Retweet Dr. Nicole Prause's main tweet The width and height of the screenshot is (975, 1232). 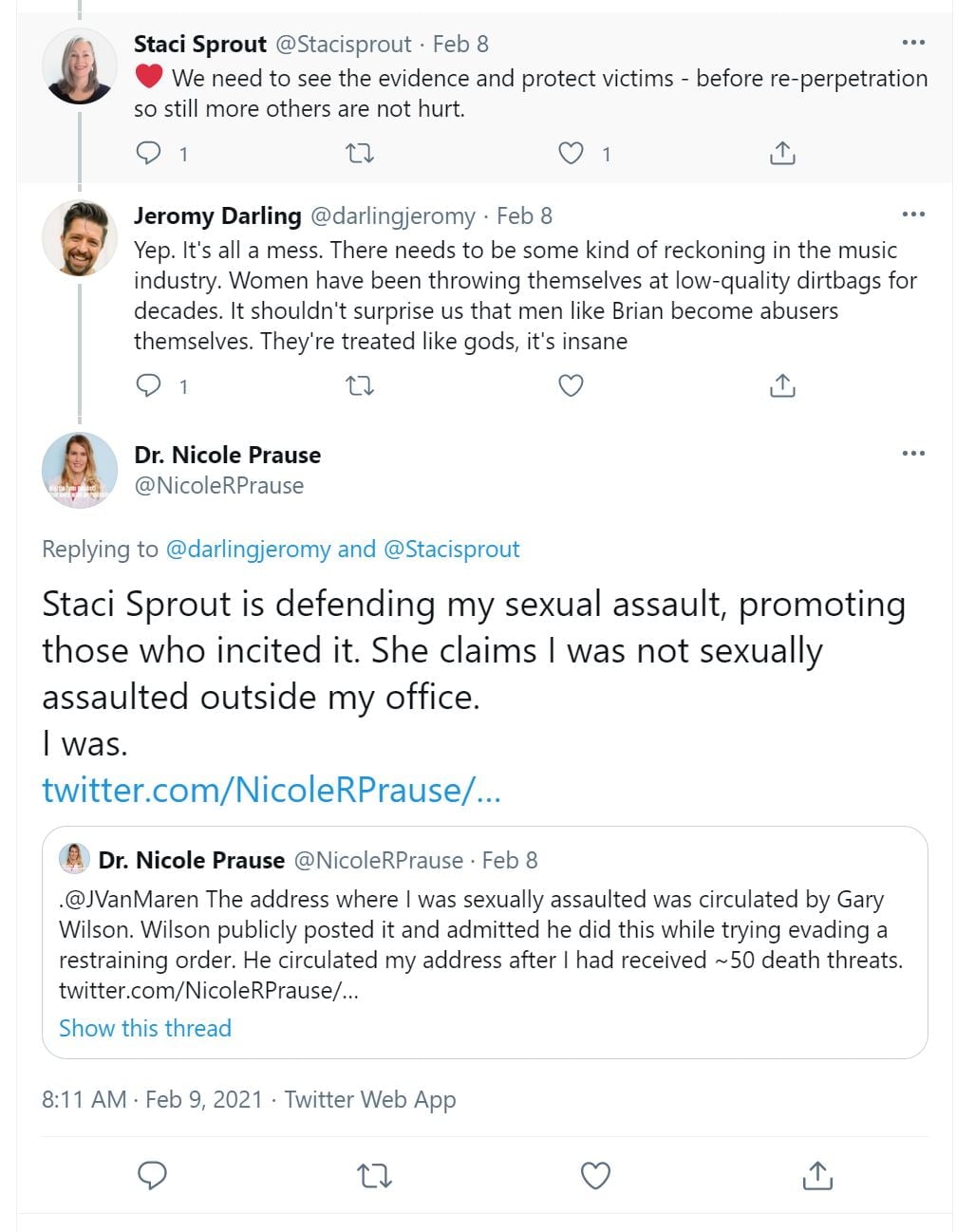coord(374,1176)
